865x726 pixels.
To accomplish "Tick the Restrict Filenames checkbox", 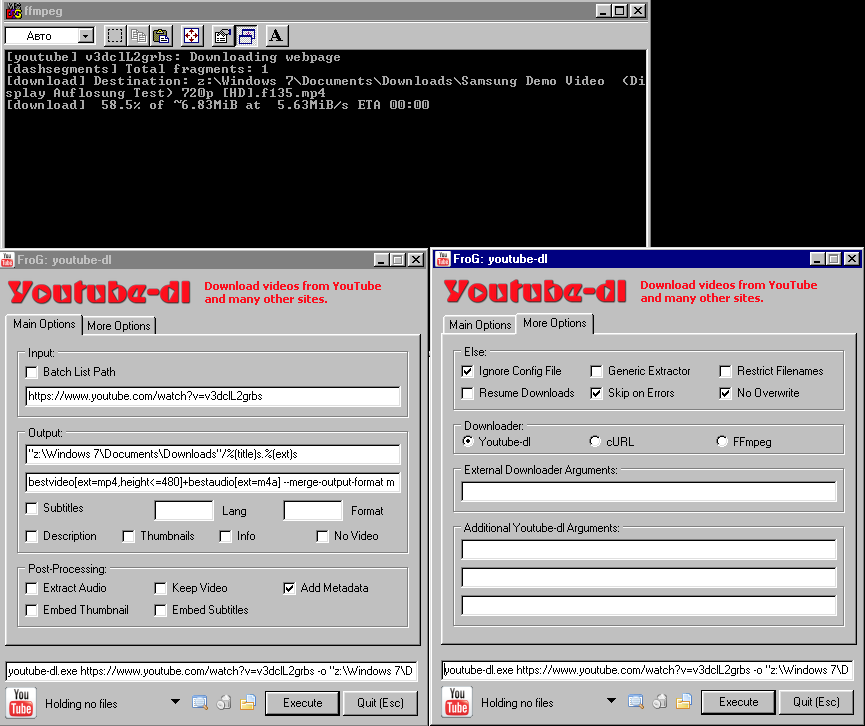I will coord(725,371).
